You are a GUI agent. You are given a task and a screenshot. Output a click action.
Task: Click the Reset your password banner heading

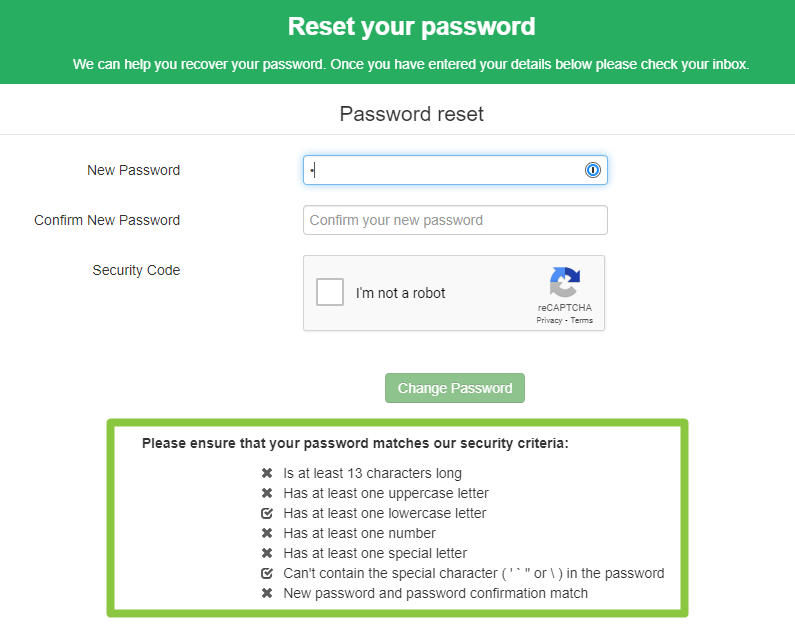point(412,26)
